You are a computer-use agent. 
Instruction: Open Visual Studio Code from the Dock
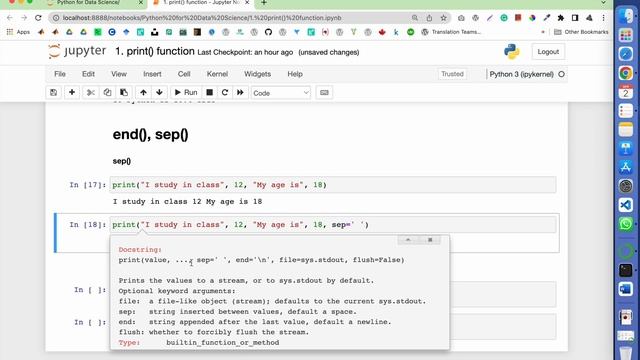pos(625,205)
